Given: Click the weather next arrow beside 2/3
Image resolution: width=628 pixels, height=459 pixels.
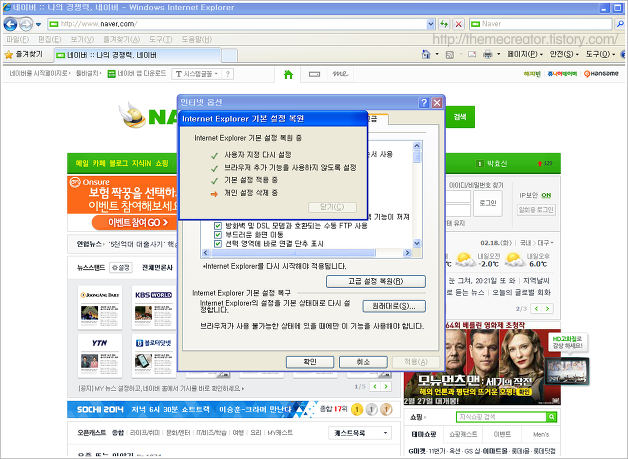Looking at the screenshot, I should [x=547, y=308].
